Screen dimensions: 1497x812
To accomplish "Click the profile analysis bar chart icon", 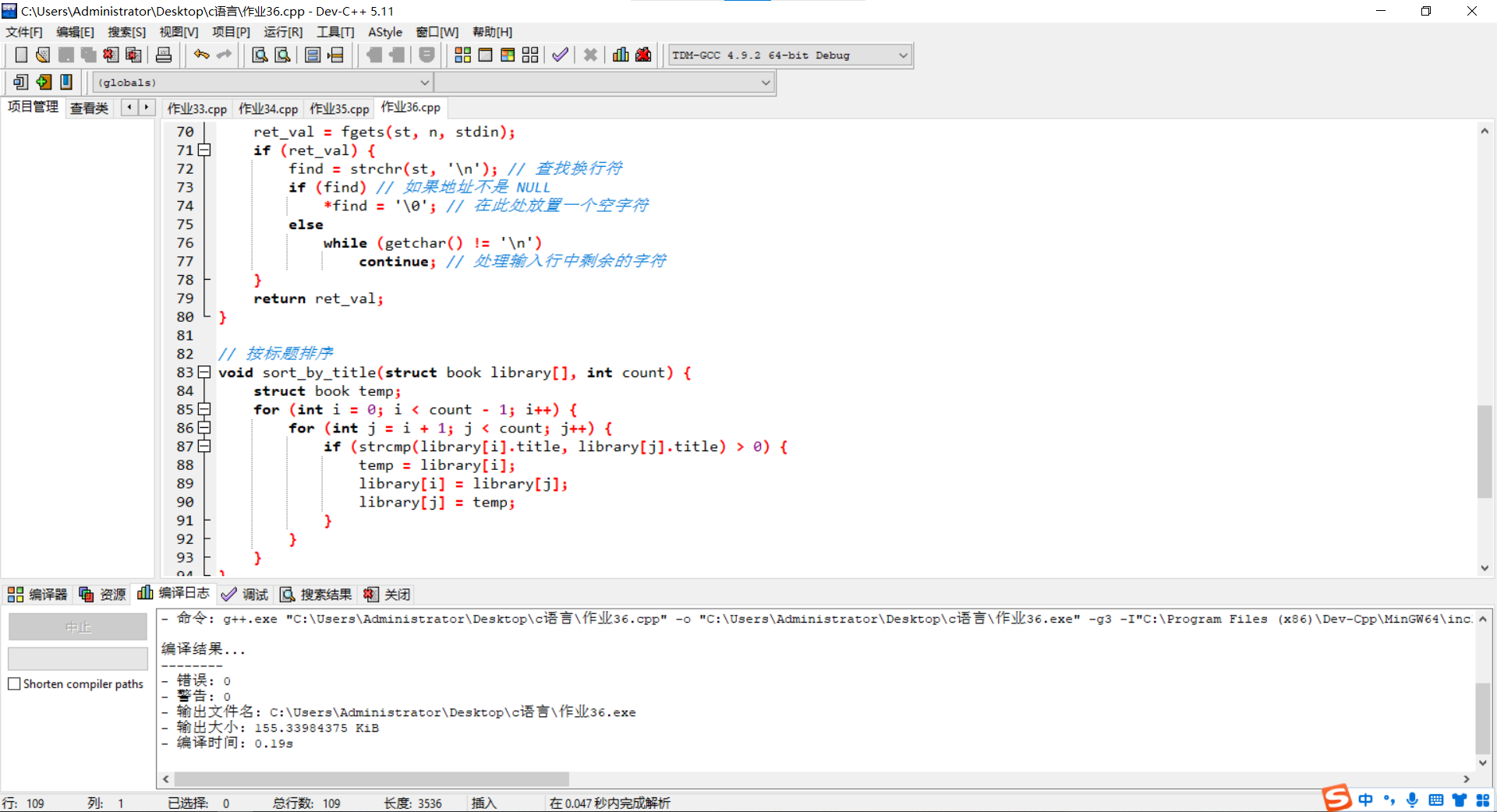I will click(621, 55).
